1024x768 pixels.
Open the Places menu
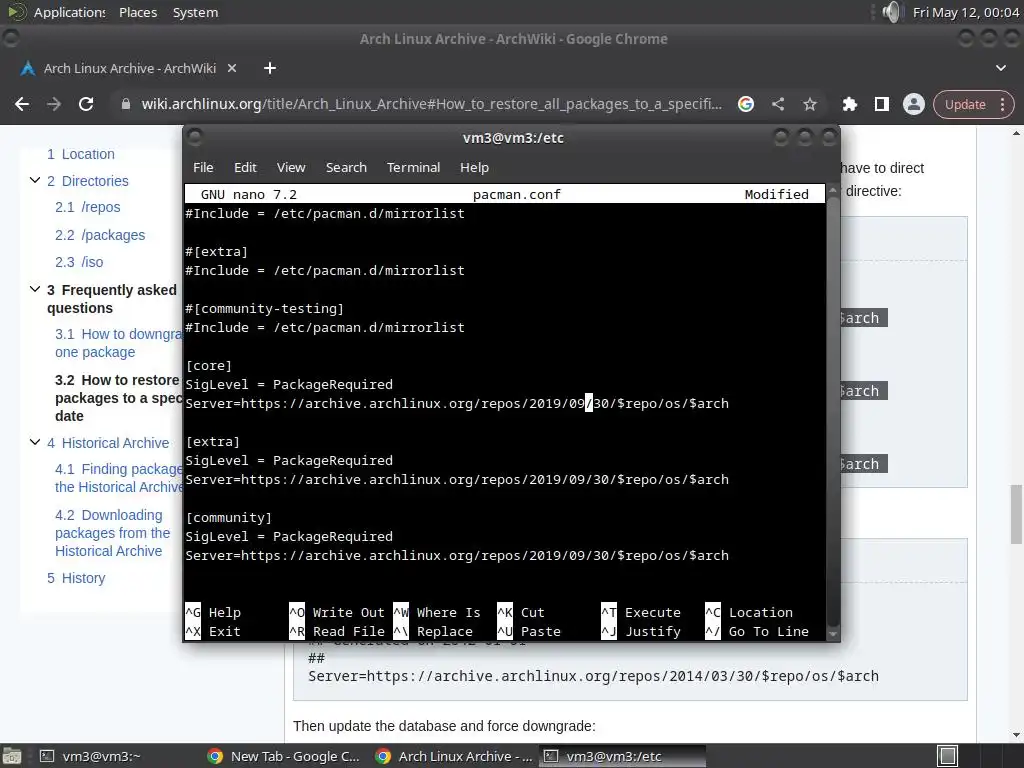click(138, 12)
